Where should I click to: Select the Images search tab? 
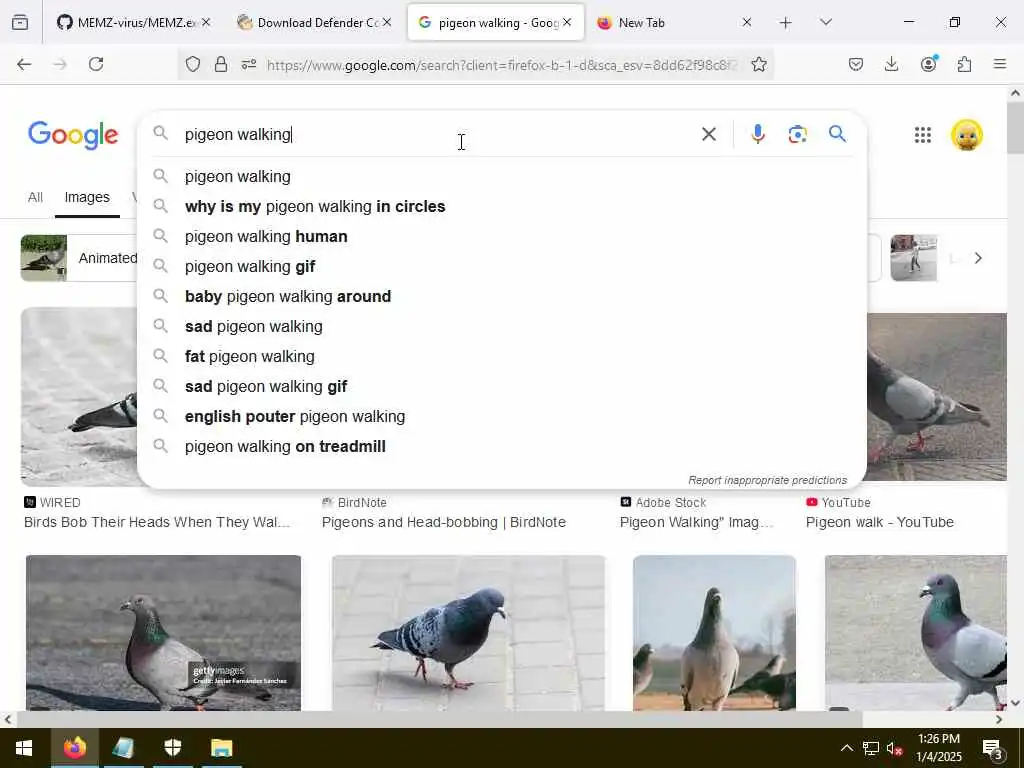tap(87, 197)
